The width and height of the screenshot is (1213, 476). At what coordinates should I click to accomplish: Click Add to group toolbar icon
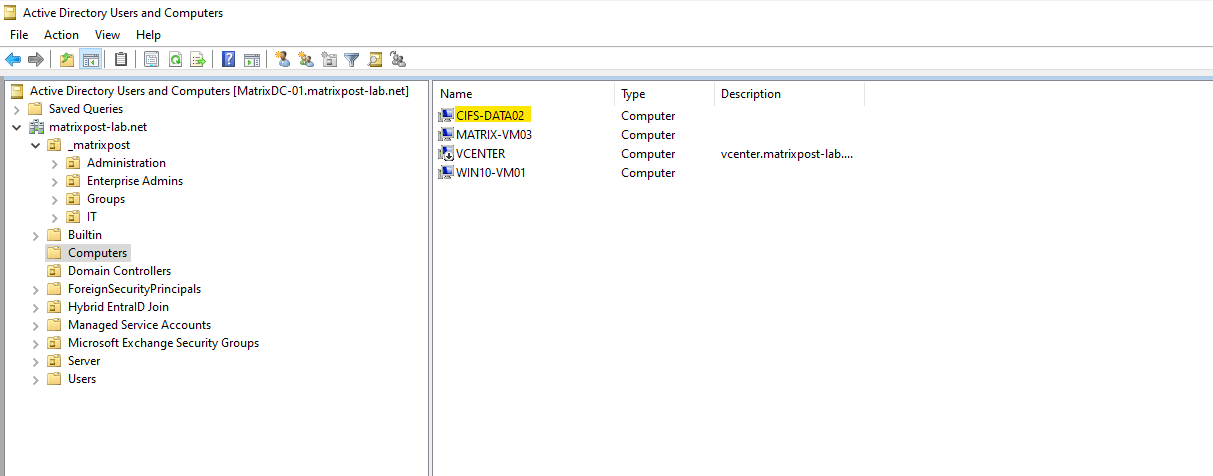pos(398,60)
